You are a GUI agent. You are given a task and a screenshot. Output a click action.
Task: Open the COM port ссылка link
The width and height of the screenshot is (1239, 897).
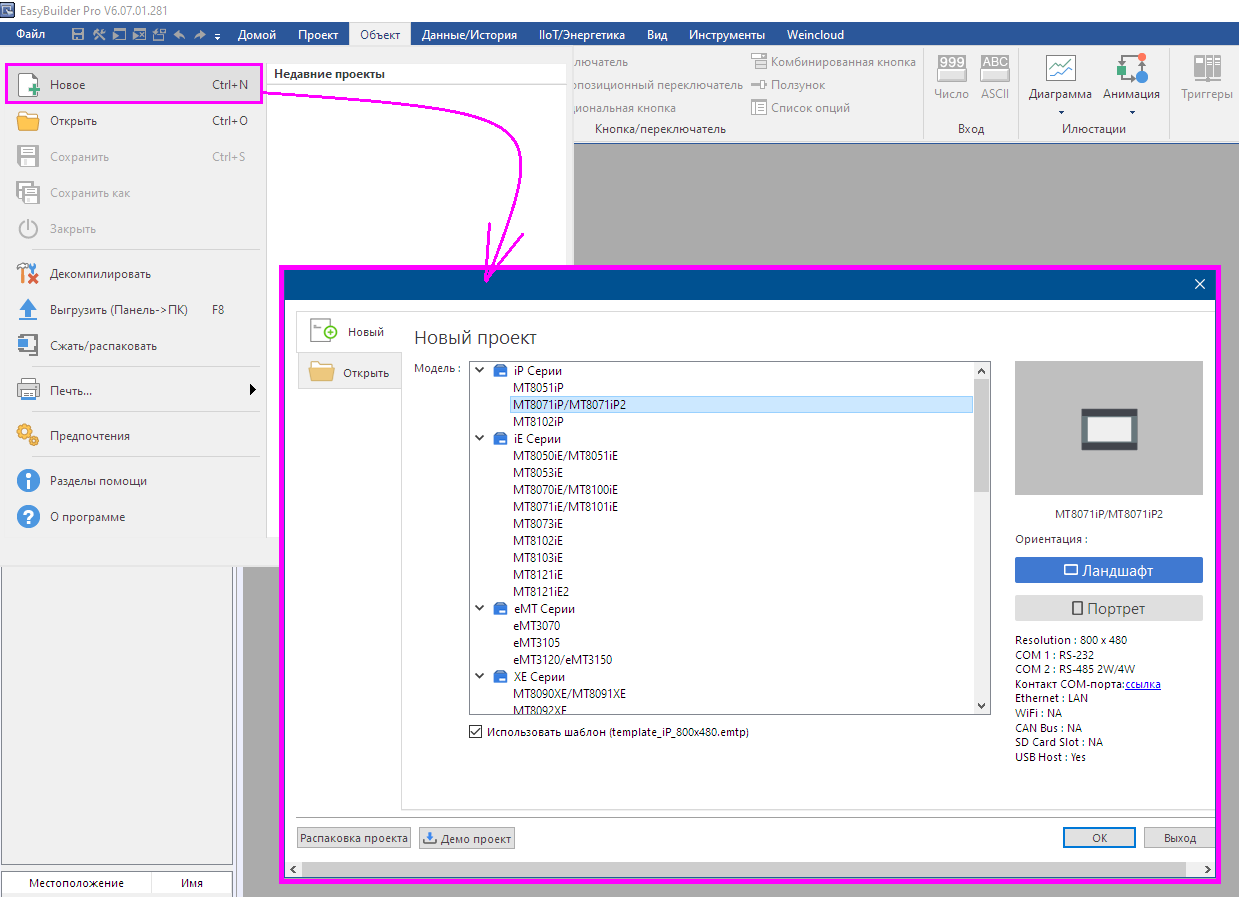click(x=1143, y=684)
